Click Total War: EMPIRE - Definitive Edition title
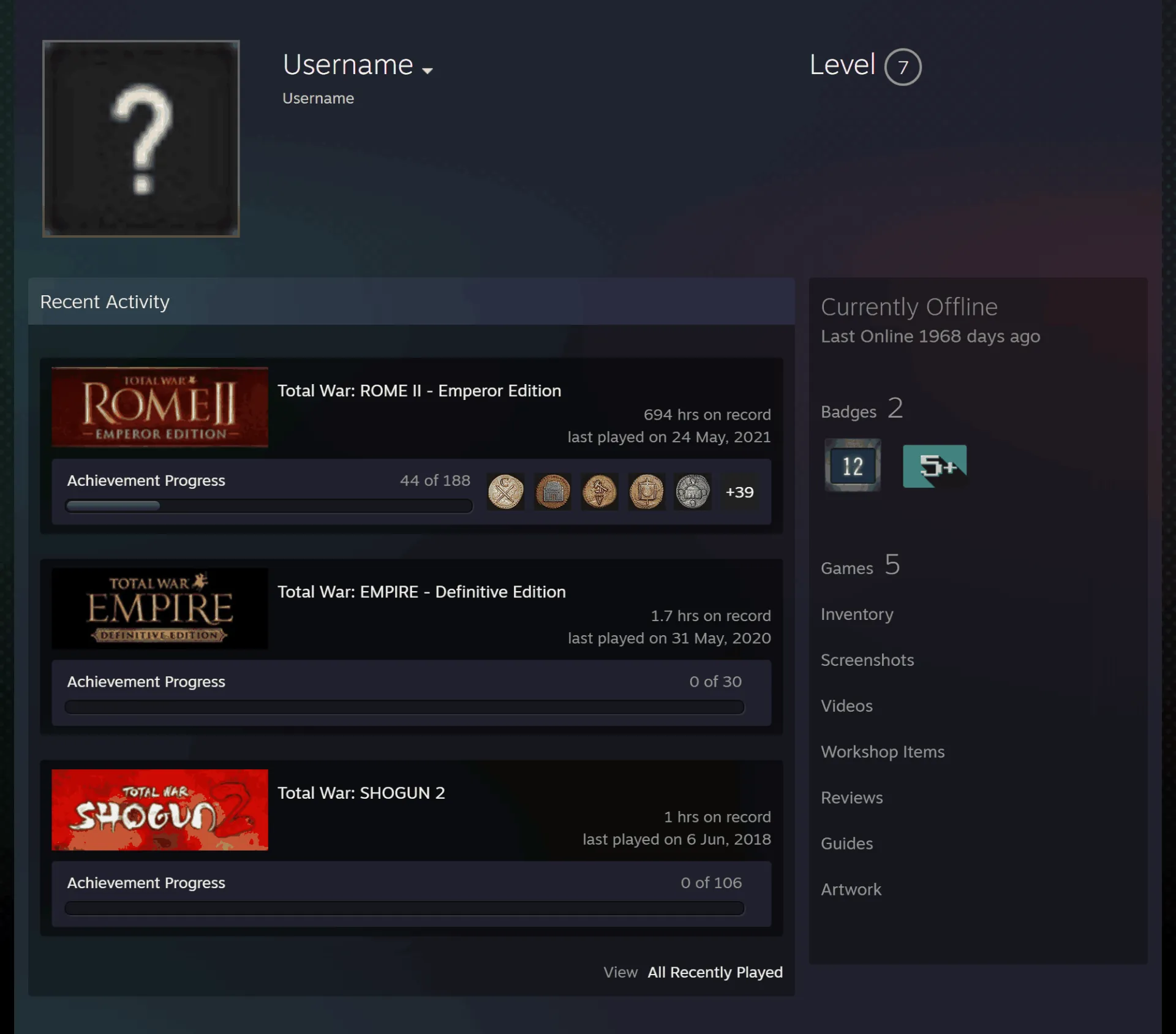 pyautogui.click(x=422, y=592)
